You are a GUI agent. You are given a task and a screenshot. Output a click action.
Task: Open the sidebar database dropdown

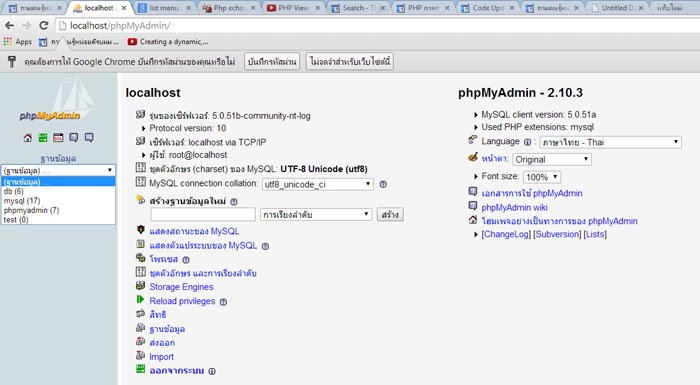[58, 170]
